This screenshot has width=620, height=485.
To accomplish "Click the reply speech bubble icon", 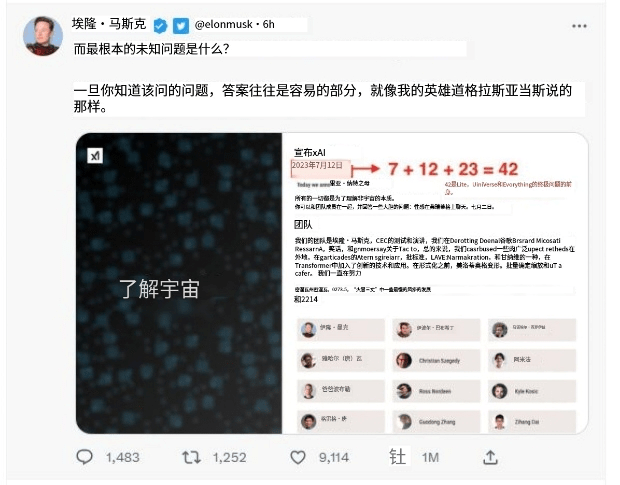I will [x=84, y=457].
